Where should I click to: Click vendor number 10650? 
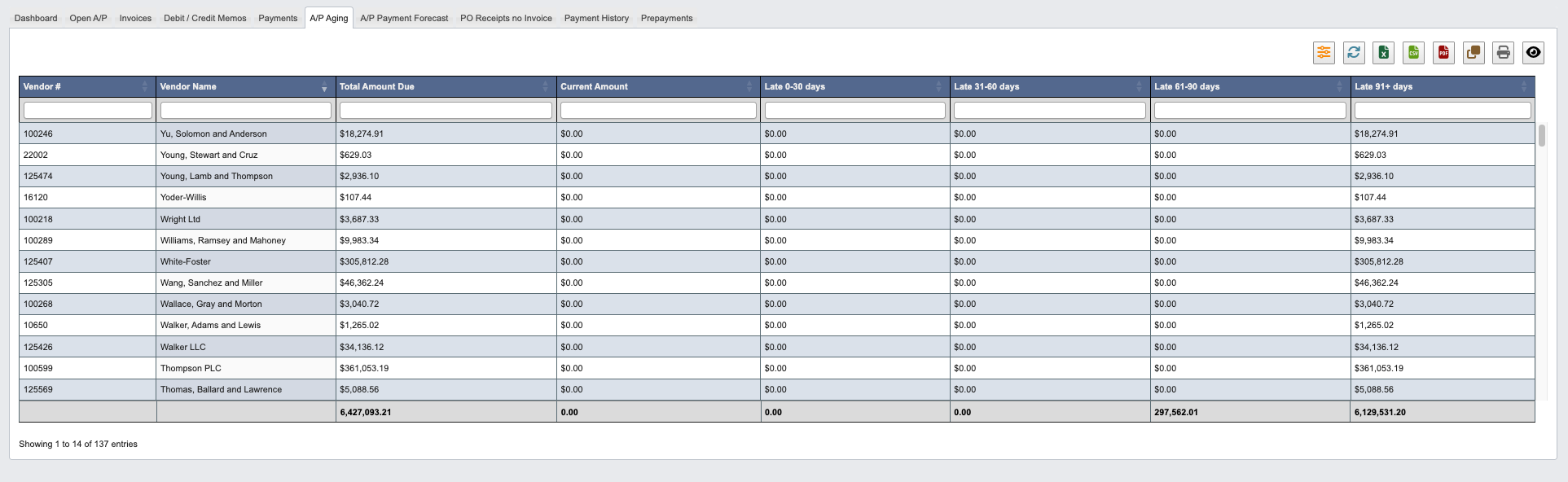pyautogui.click(x=35, y=325)
